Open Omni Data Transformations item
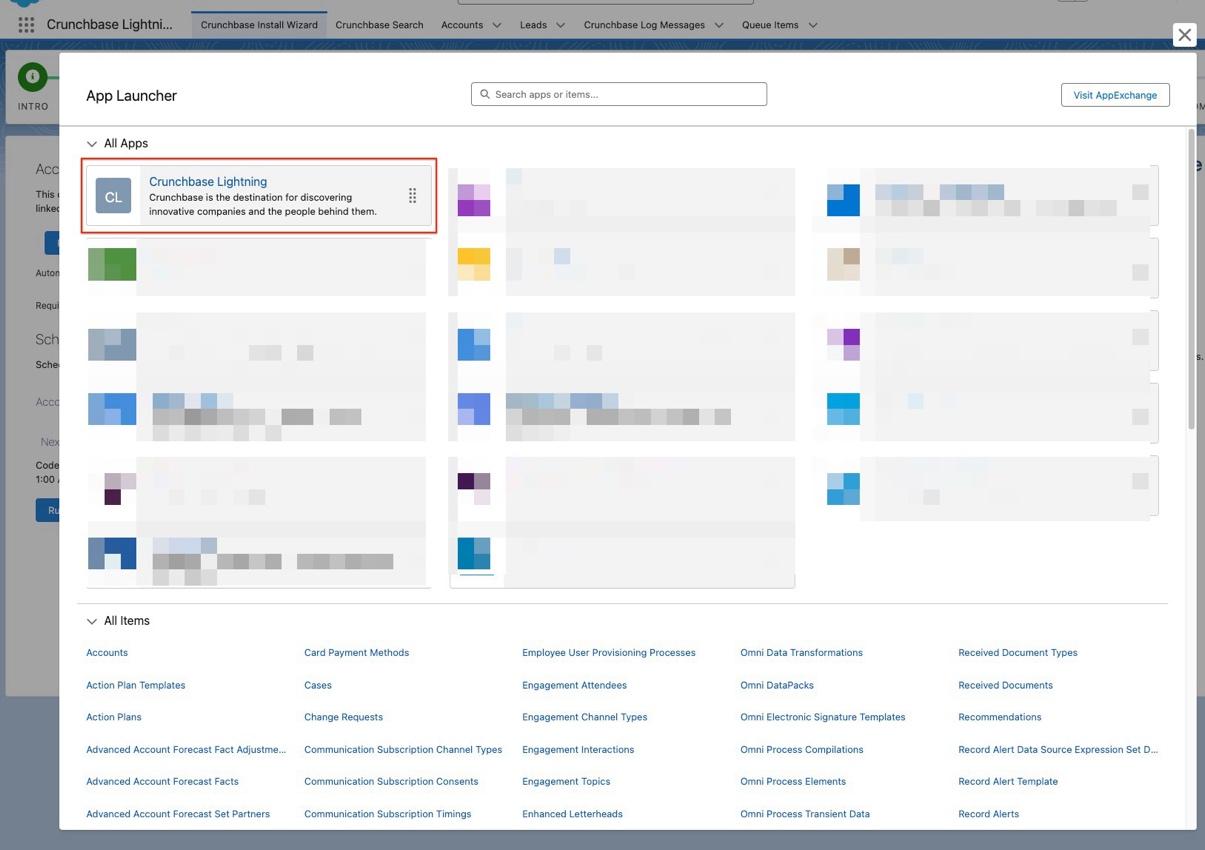The image size is (1205, 850). pos(801,653)
